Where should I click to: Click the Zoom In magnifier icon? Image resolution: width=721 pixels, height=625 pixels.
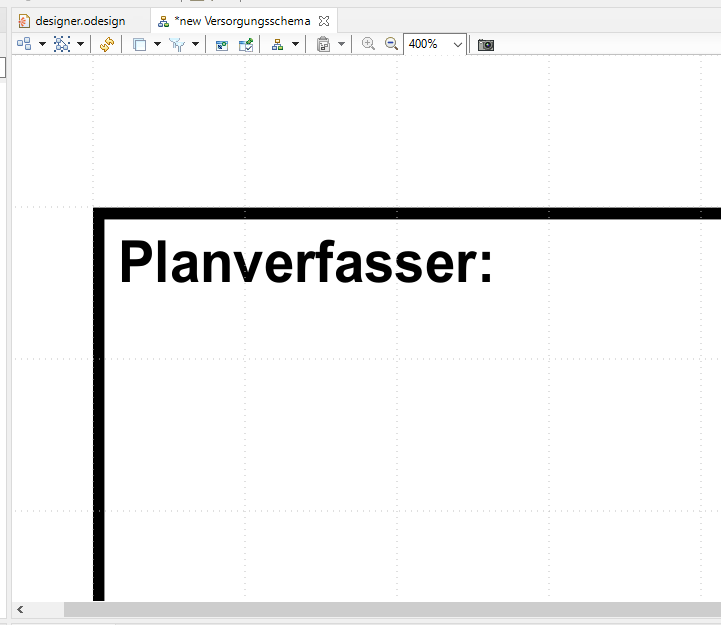pos(368,44)
